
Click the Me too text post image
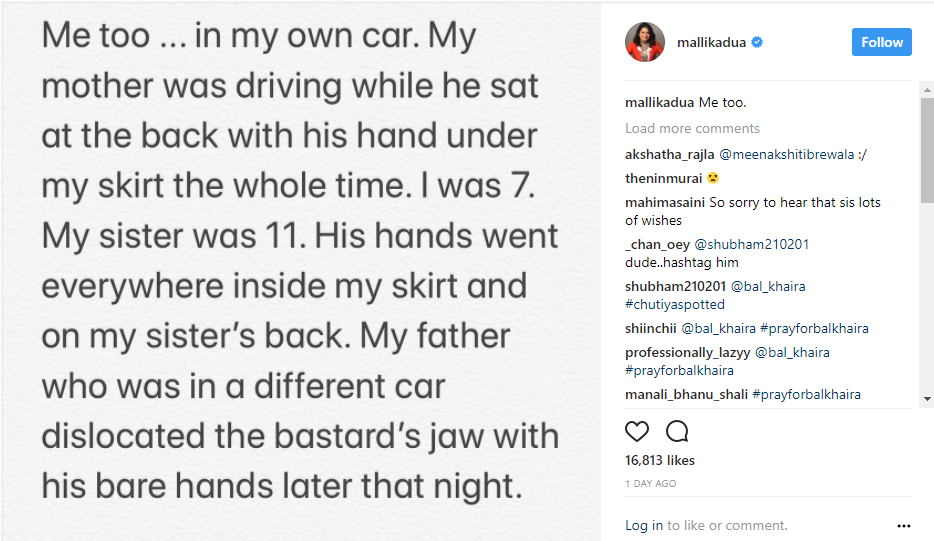300,270
